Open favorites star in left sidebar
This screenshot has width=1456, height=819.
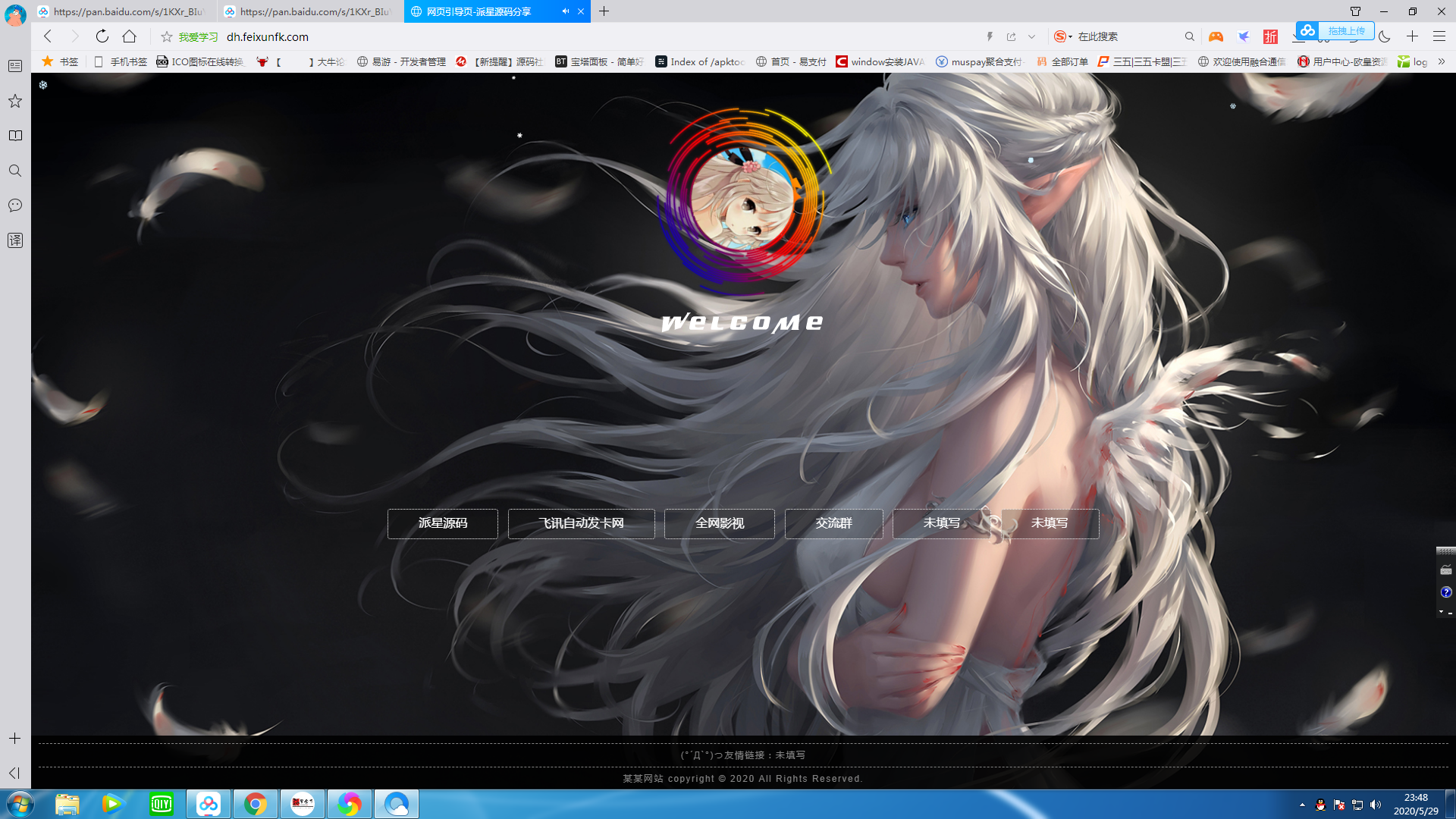pos(15,101)
